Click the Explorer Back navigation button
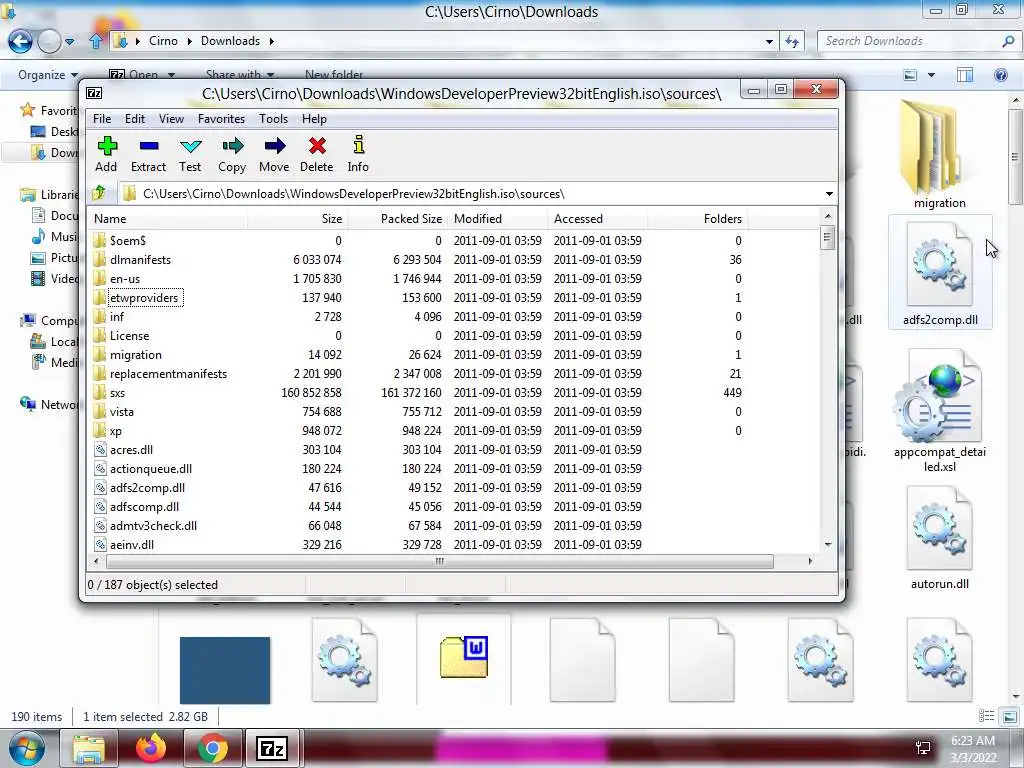Image resolution: width=1024 pixels, height=768 pixels. (20, 41)
